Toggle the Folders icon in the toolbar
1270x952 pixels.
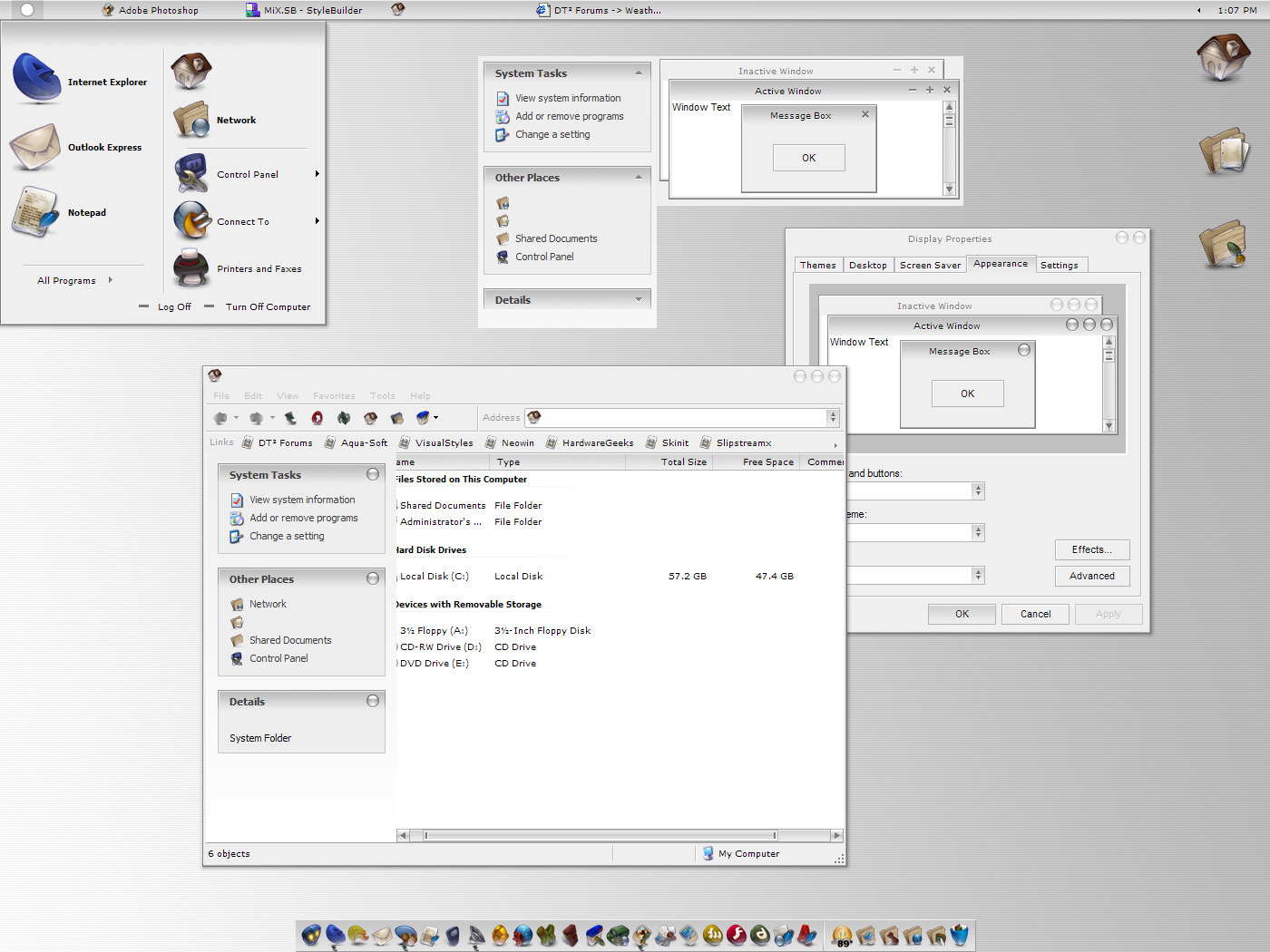coord(396,418)
